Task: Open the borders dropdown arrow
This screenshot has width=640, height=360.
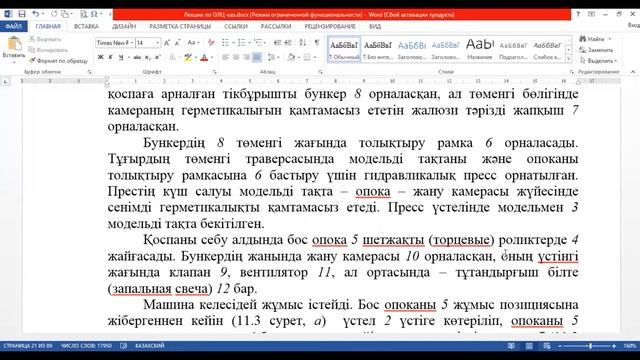Action: pyautogui.click(x=315, y=57)
